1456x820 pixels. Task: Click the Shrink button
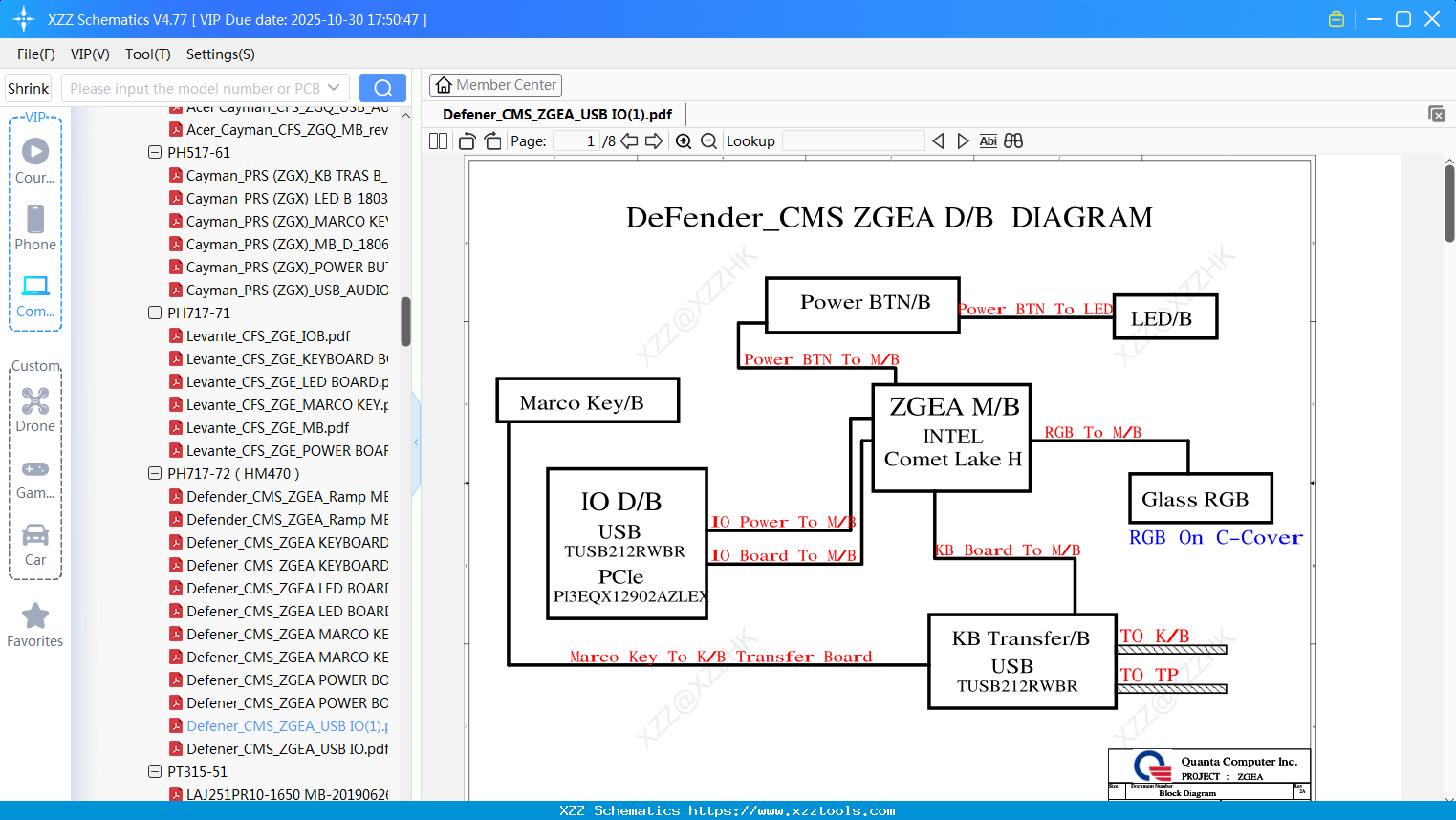click(x=28, y=88)
